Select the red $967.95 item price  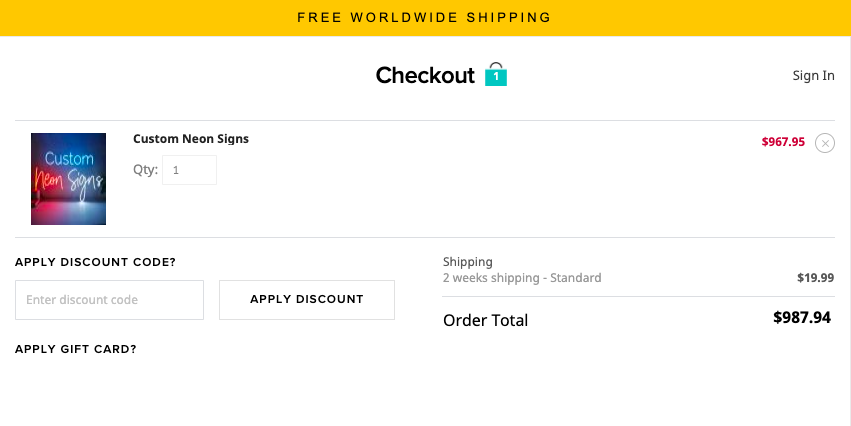click(x=783, y=142)
